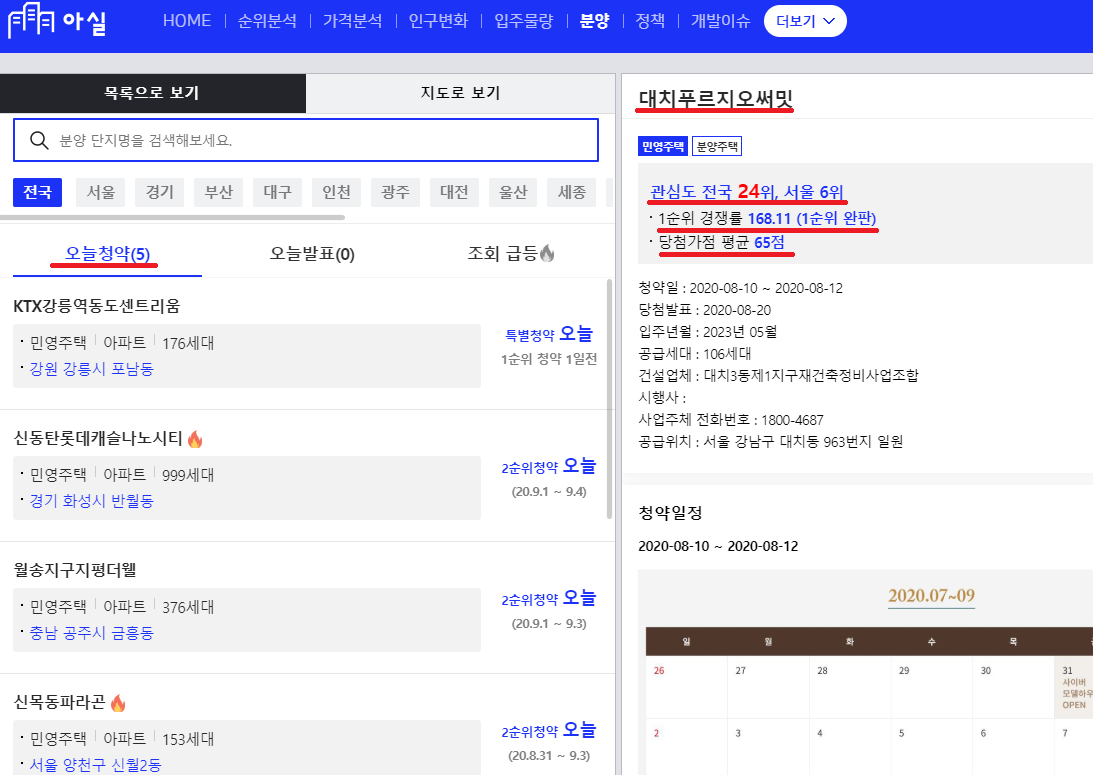
Task: Click the 아실 building logo icon
Action: (31, 20)
